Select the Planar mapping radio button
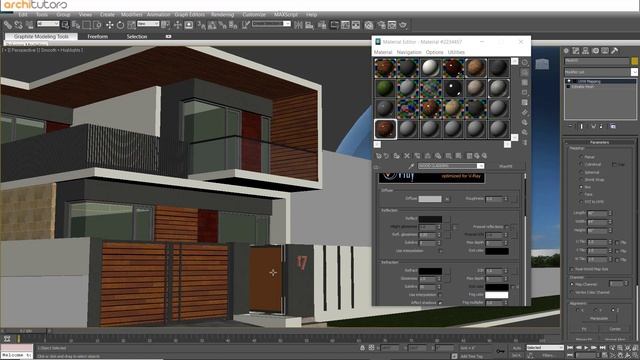Image resolution: width=640 pixels, height=360 pixels. point(580,157)
